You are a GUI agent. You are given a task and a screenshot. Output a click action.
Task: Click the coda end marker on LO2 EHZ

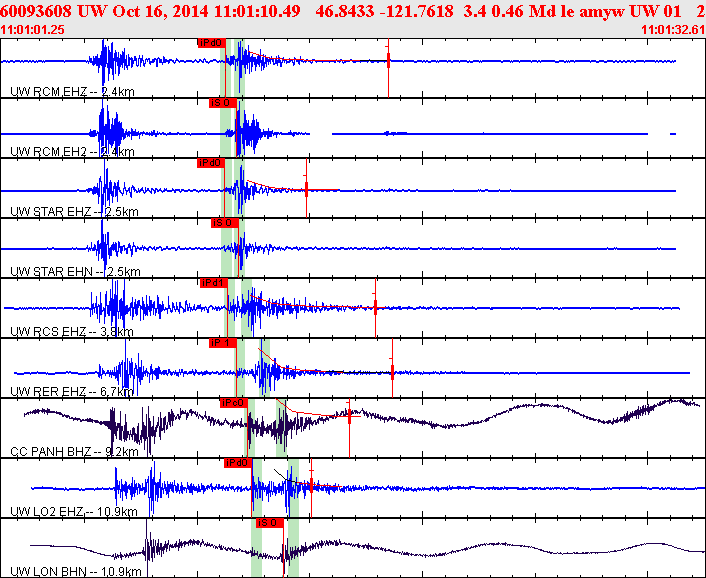tap(311, 485)
